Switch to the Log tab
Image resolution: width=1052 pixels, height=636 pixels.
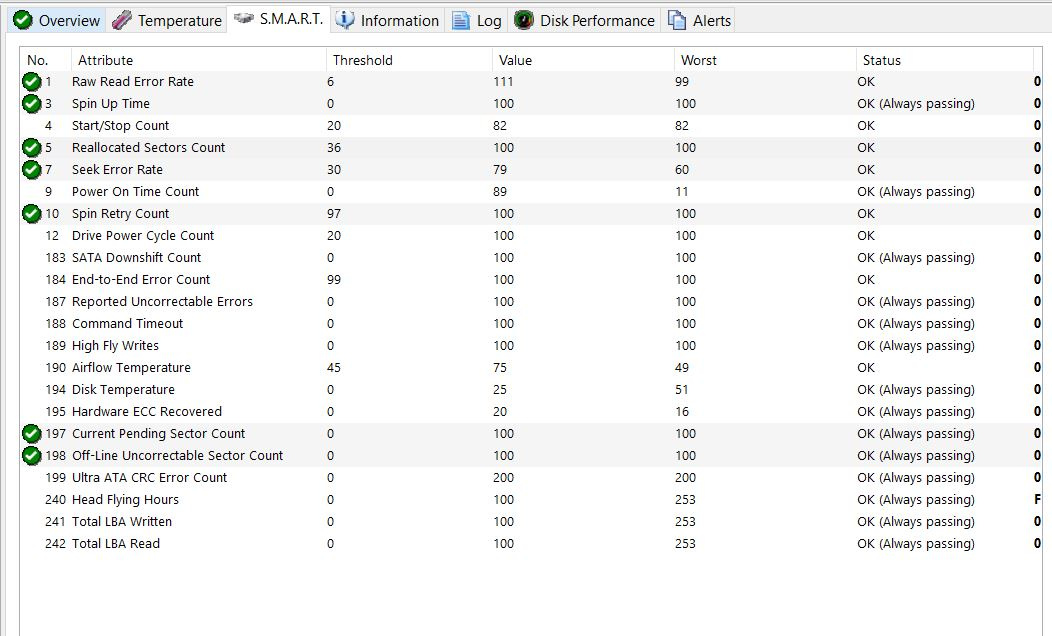[x=477, y=20]
